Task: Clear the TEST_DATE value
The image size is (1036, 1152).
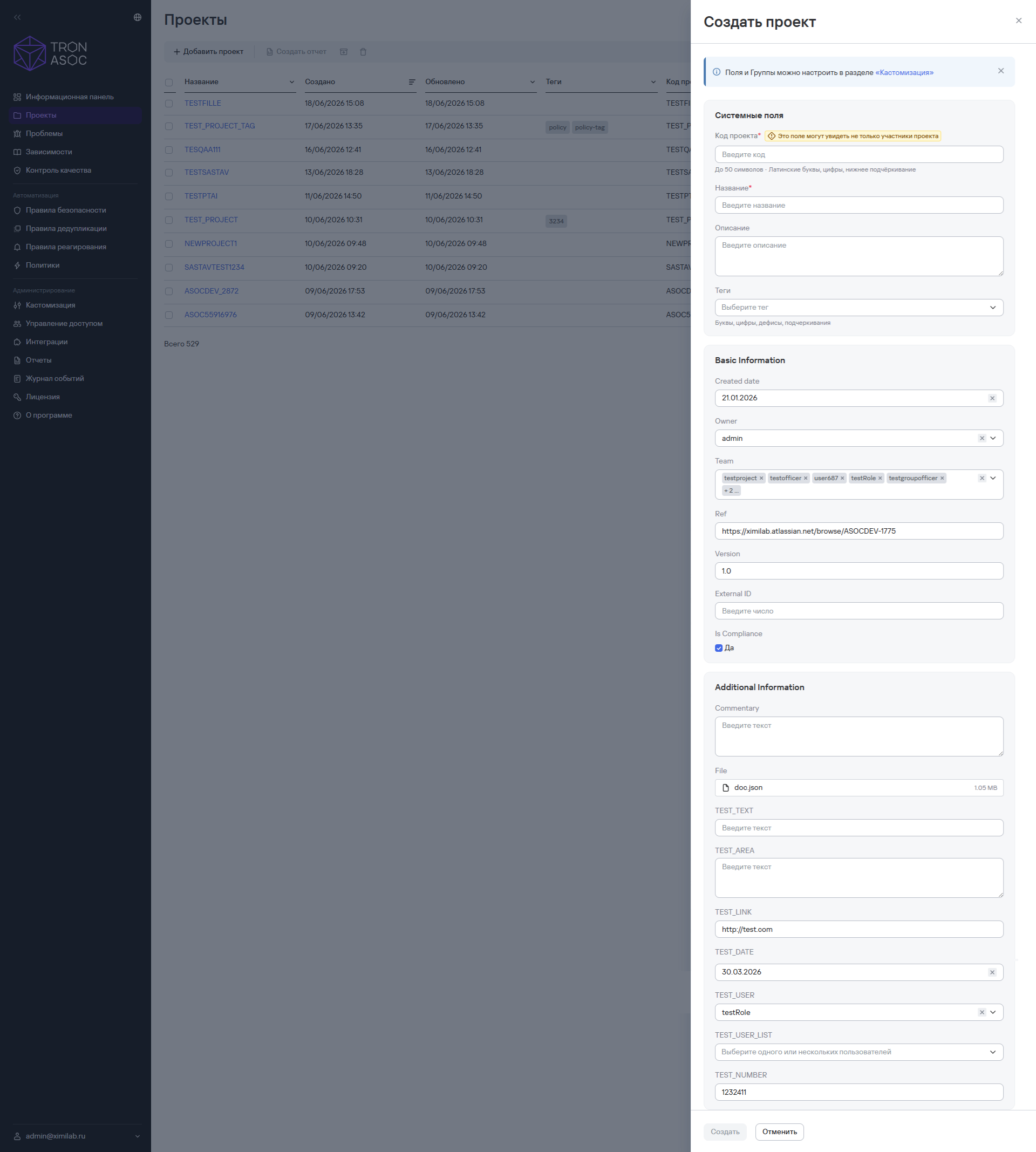Action: pos(992,972)
